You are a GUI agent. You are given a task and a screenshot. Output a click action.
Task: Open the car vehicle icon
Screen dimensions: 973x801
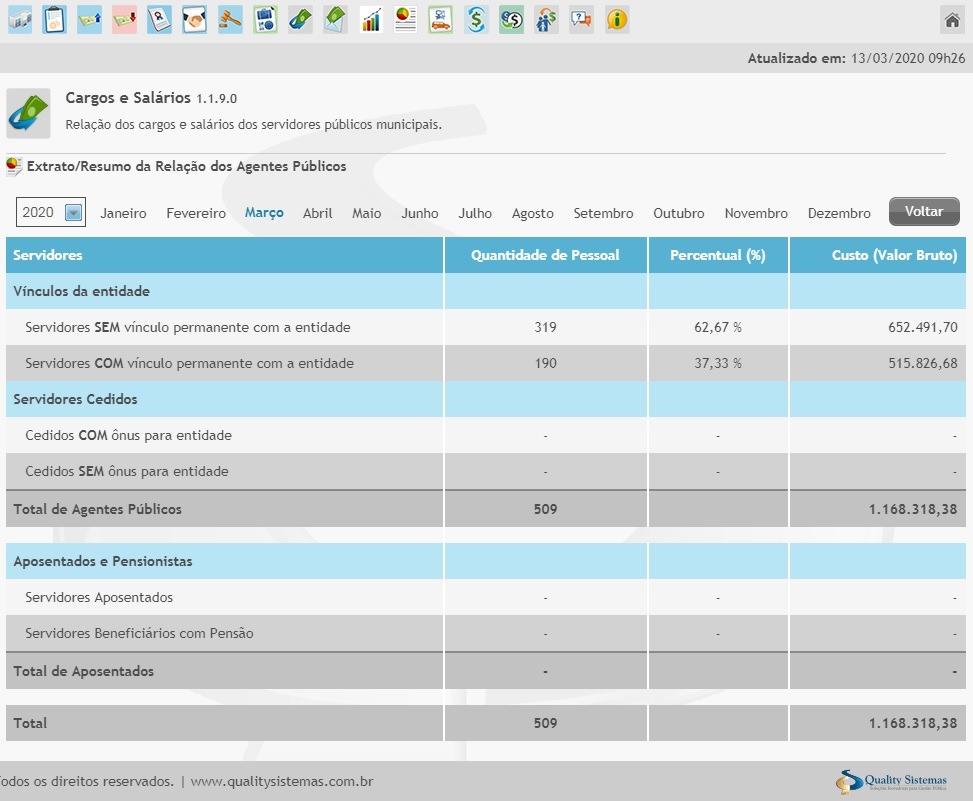441,19
